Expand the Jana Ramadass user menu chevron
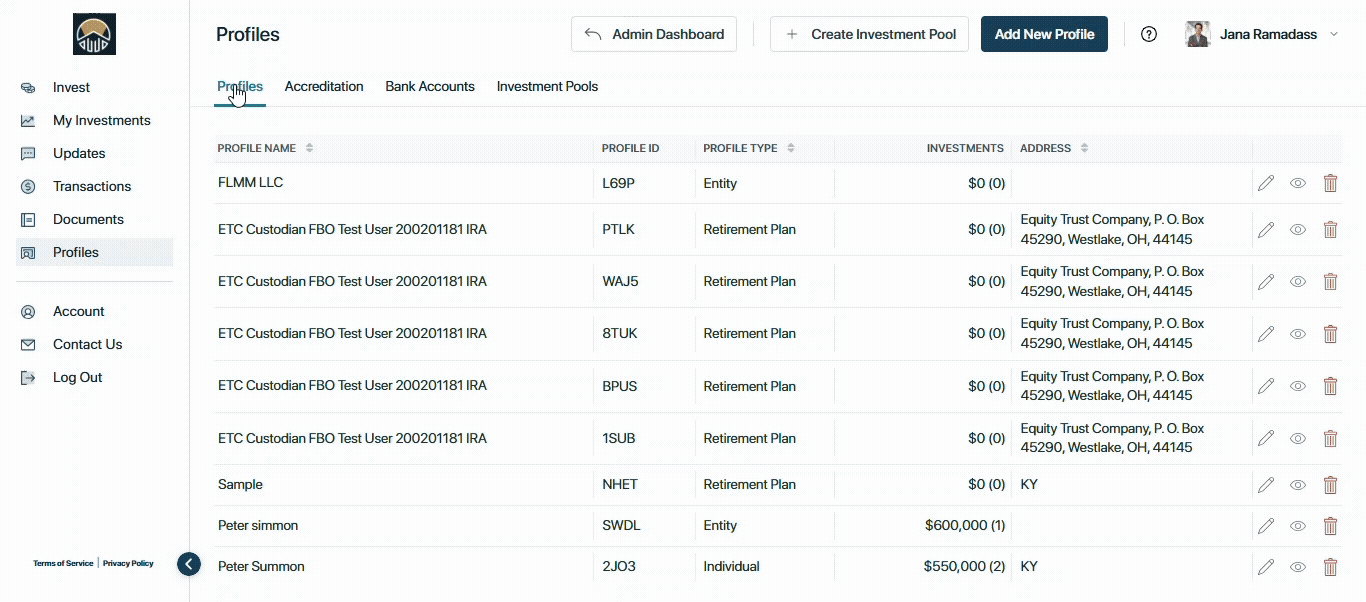Viewport: 1366px width, 602px height. [x=1333, y=34]
